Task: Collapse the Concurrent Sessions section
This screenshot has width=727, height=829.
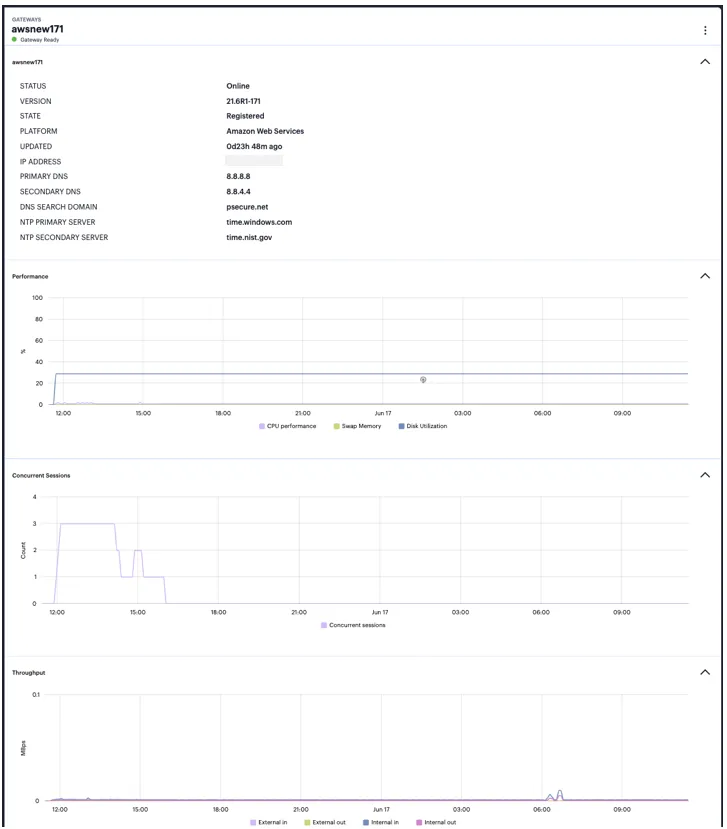Action: tap(705, 475)
